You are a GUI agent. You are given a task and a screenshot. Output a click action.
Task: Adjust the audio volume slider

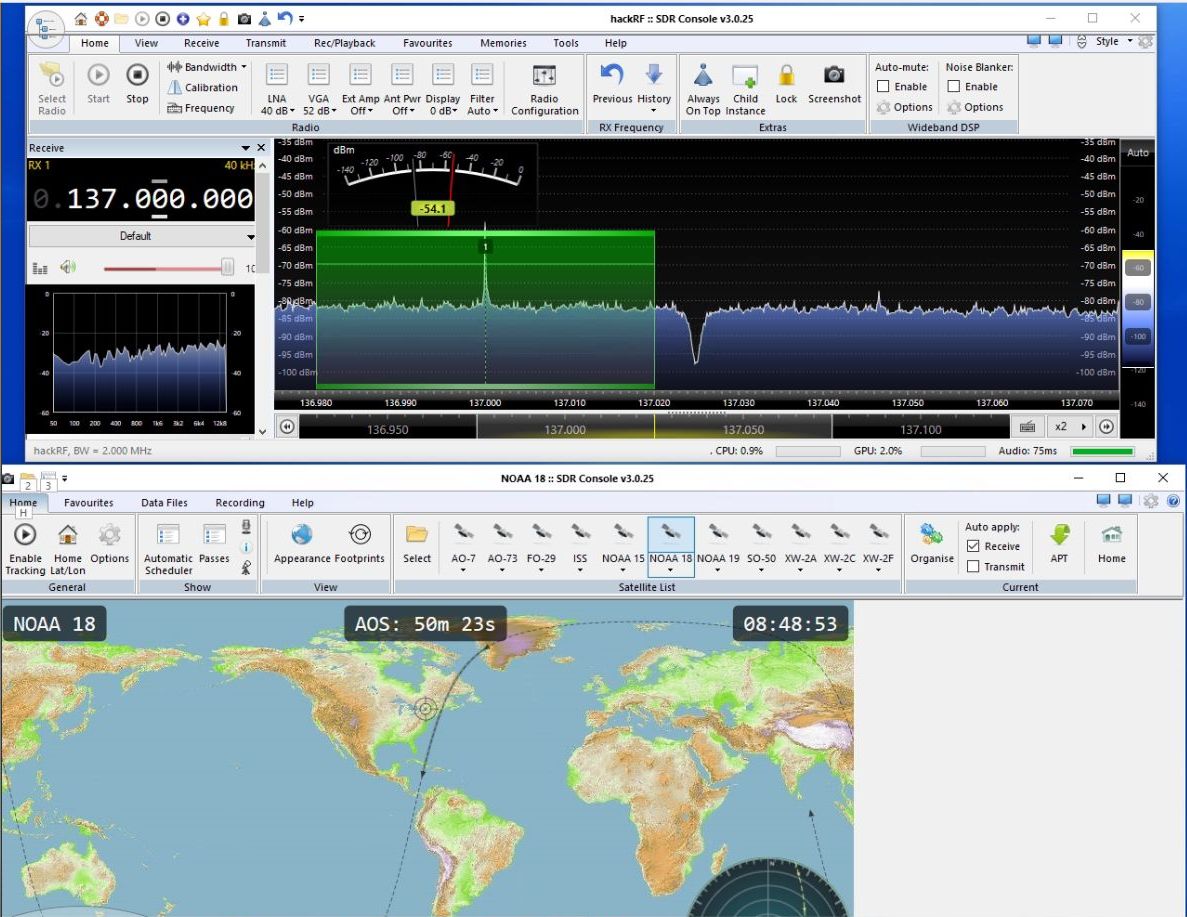pyautogui.click(x=227, y=267)
